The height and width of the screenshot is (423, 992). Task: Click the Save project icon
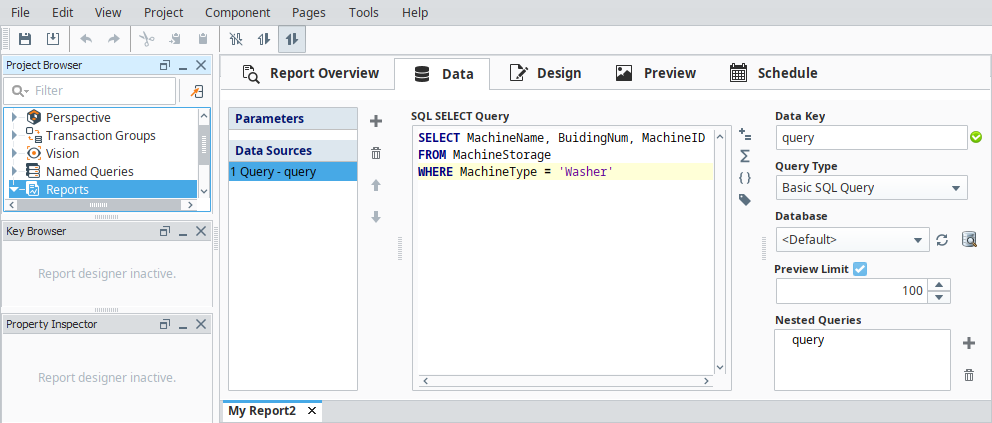point(25,39)
